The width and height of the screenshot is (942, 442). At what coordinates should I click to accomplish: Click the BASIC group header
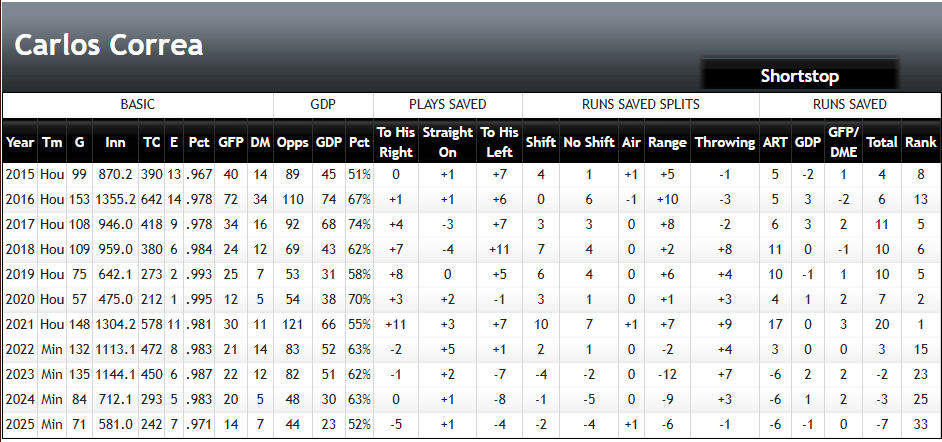point(137,104)
